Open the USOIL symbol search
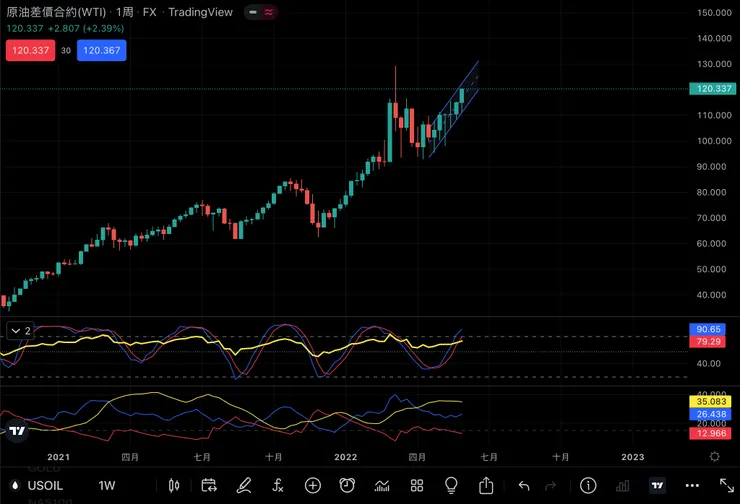Screen dimensions: 740x504 45,485
